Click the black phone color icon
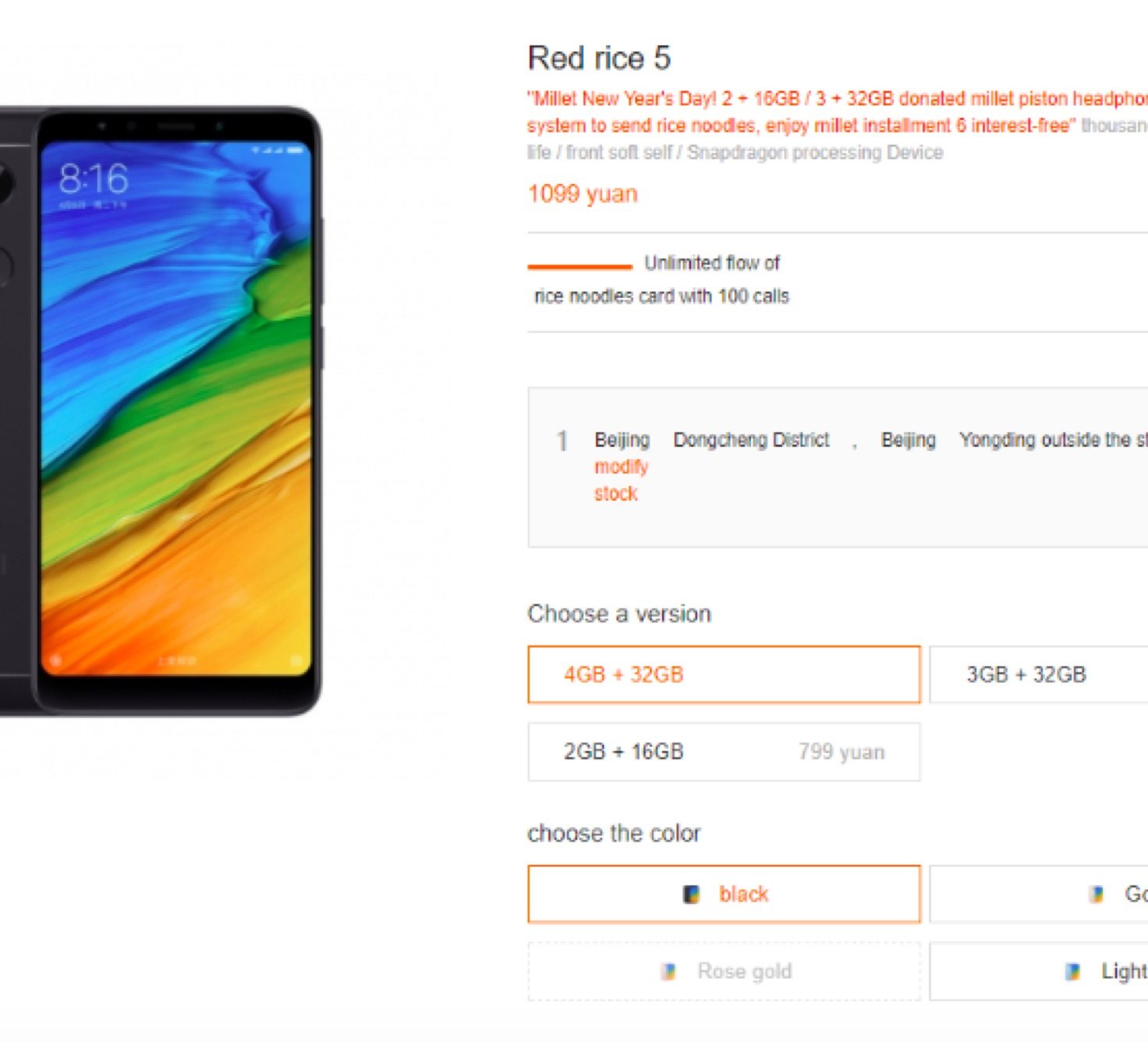1148x1049 pixels. [x=691, y=894]
